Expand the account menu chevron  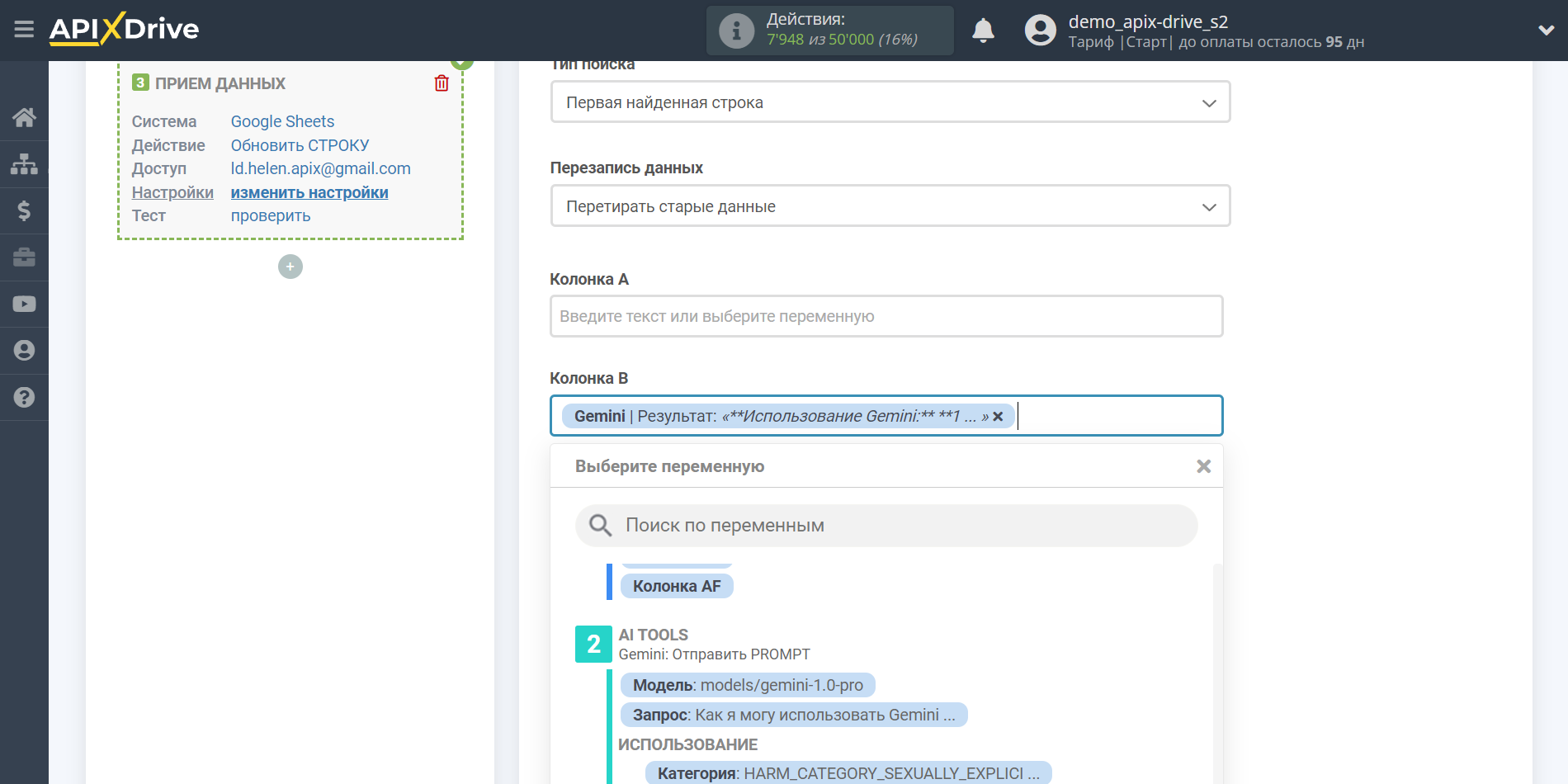pyautogui.click(x=1546, y=31)
